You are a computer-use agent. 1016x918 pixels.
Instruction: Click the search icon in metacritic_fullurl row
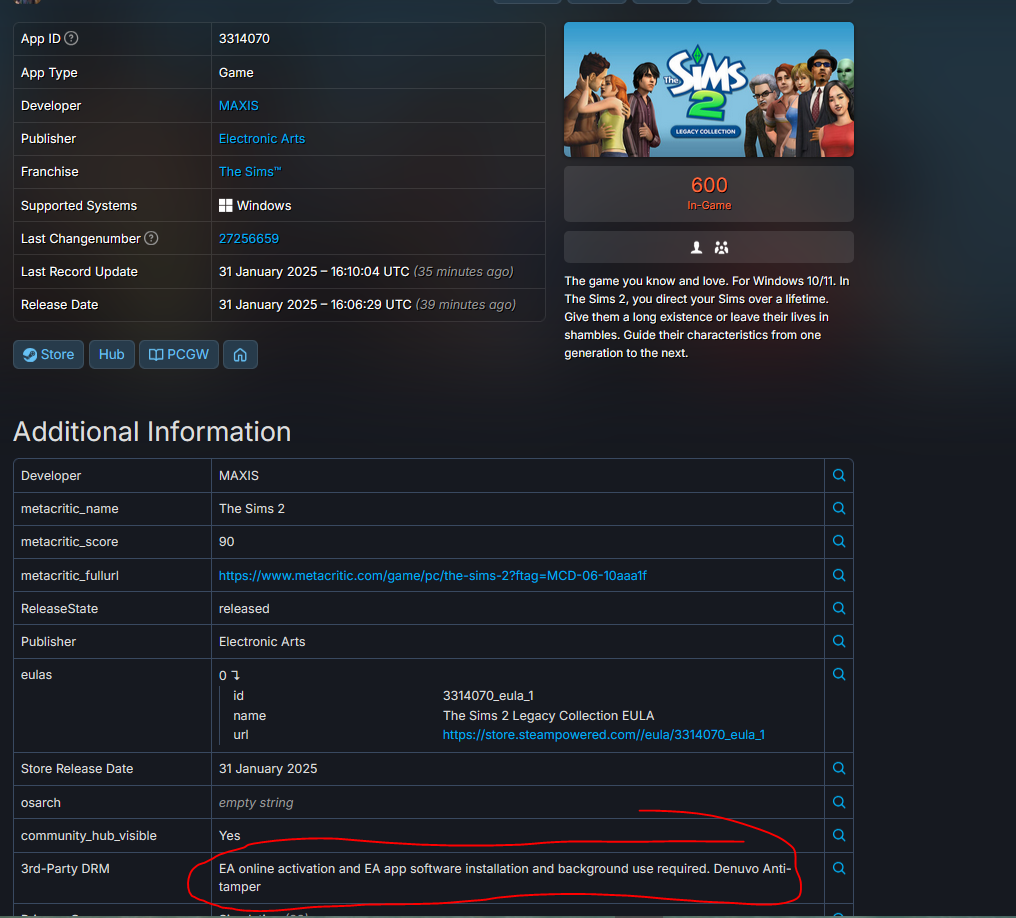[839, 575]
